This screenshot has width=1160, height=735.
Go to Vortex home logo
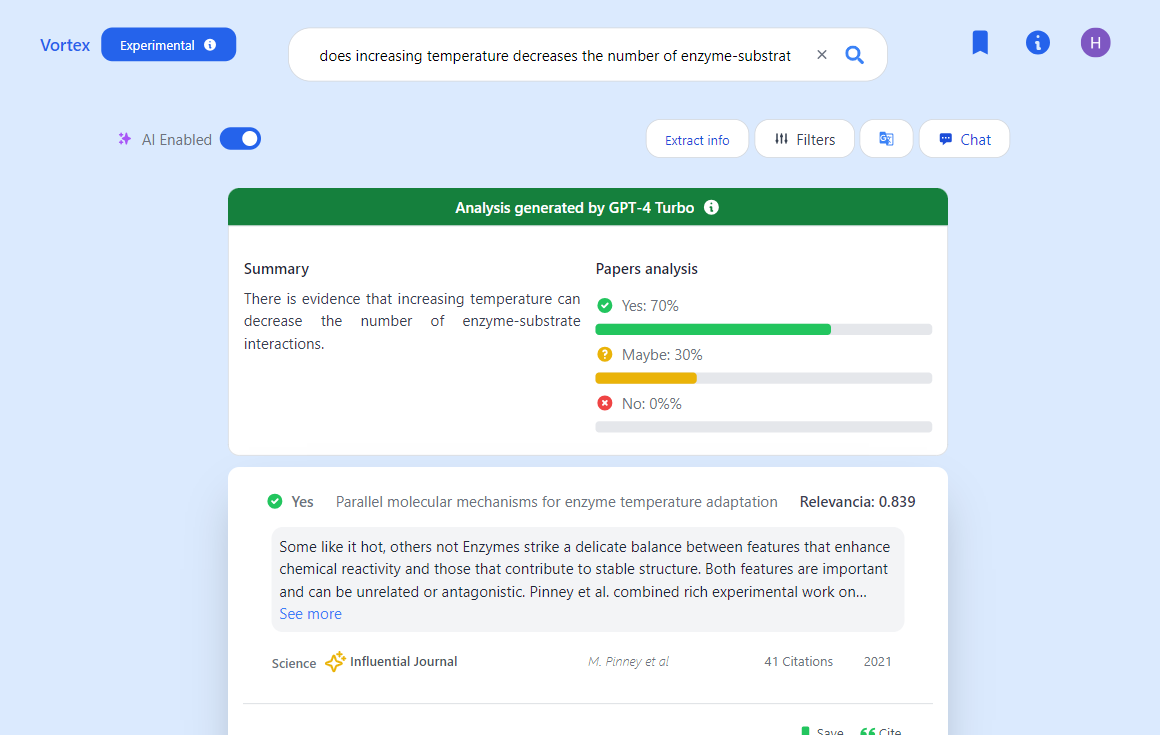tap(65, 45)
